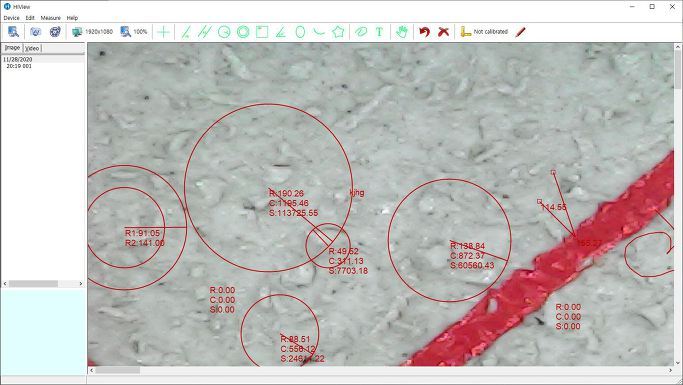Image resolution: width=683 pixels, height=385 pixels.
Task: Click the image view scroll-left arrow
Action: (x=91, y=370)
